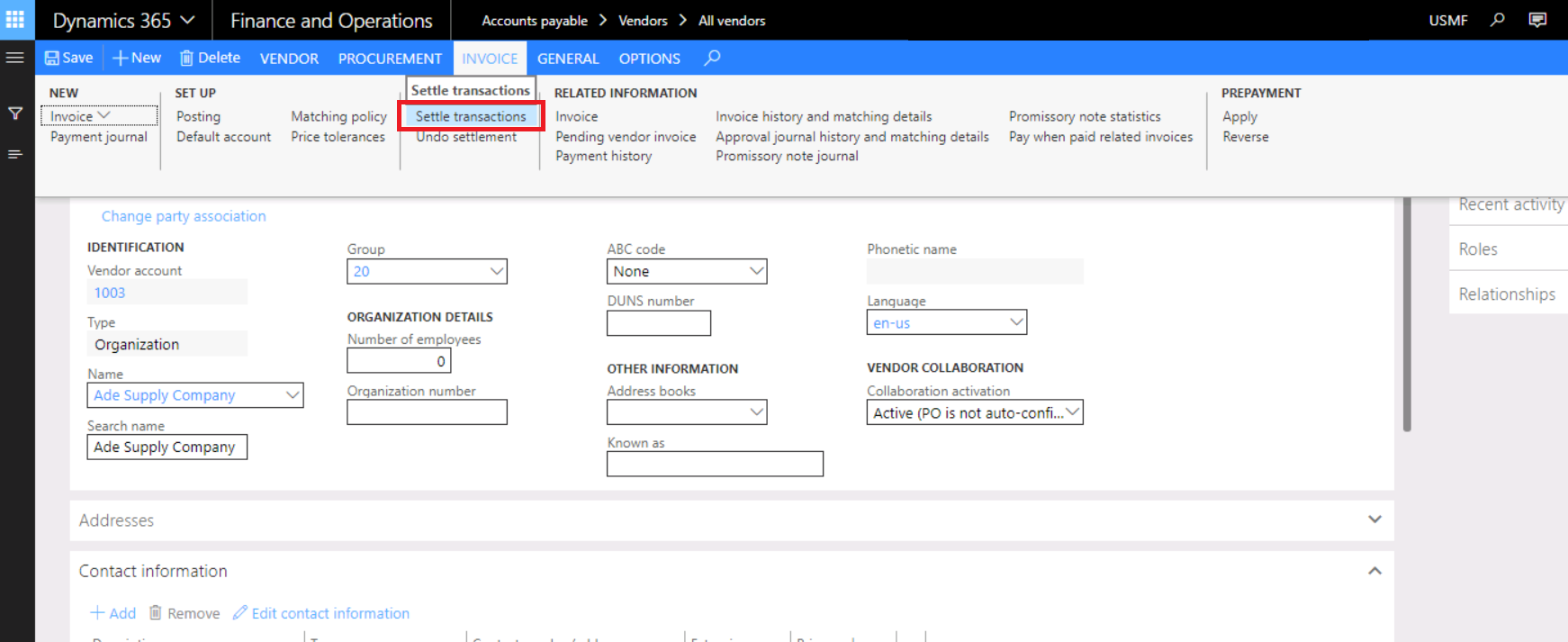Open the messages icon in top bar
This screenshot has width=1568, height=642.
(x=1537, y=20)
